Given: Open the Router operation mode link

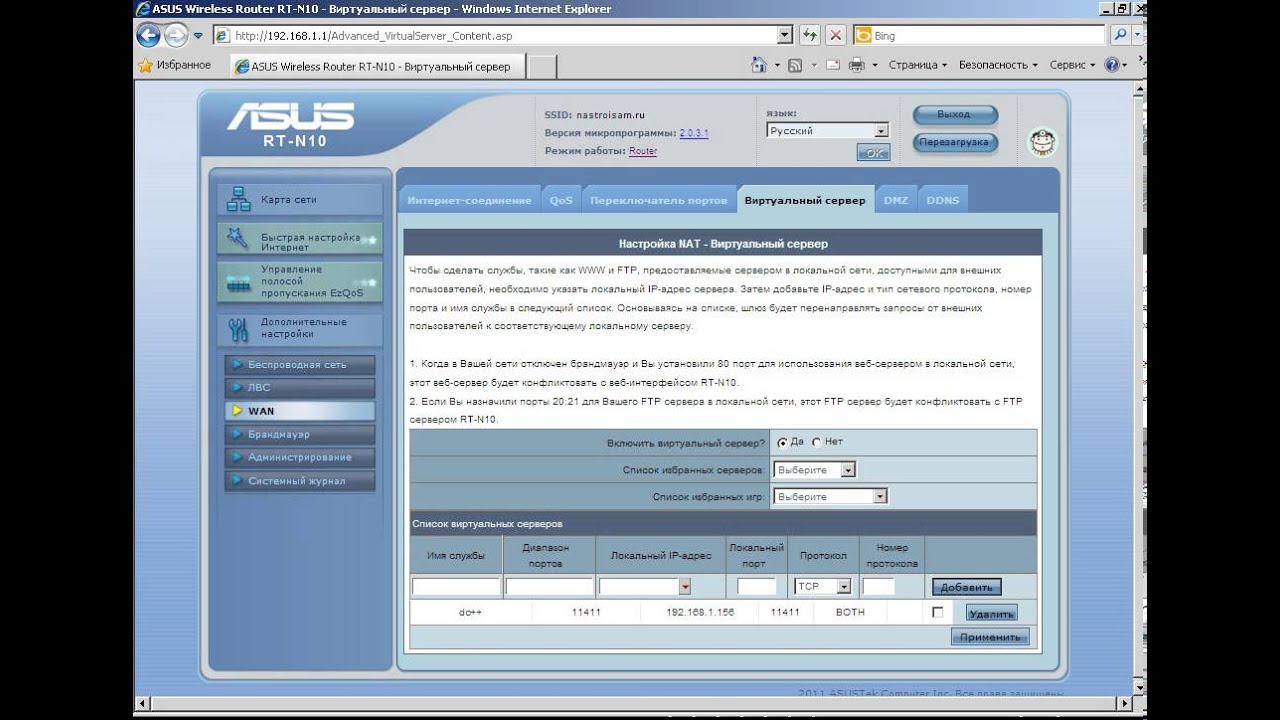Looking at the screenshot, I should (x=643, y=151).
